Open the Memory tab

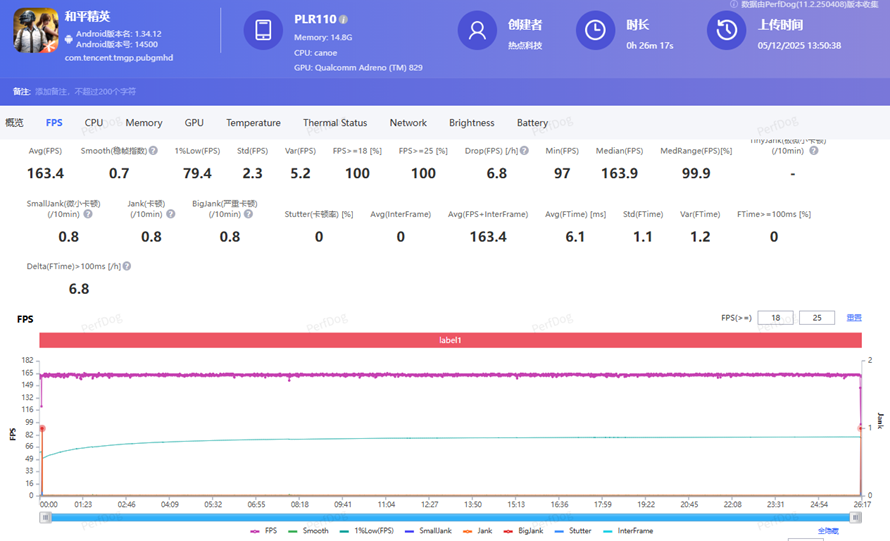(144, 123)
